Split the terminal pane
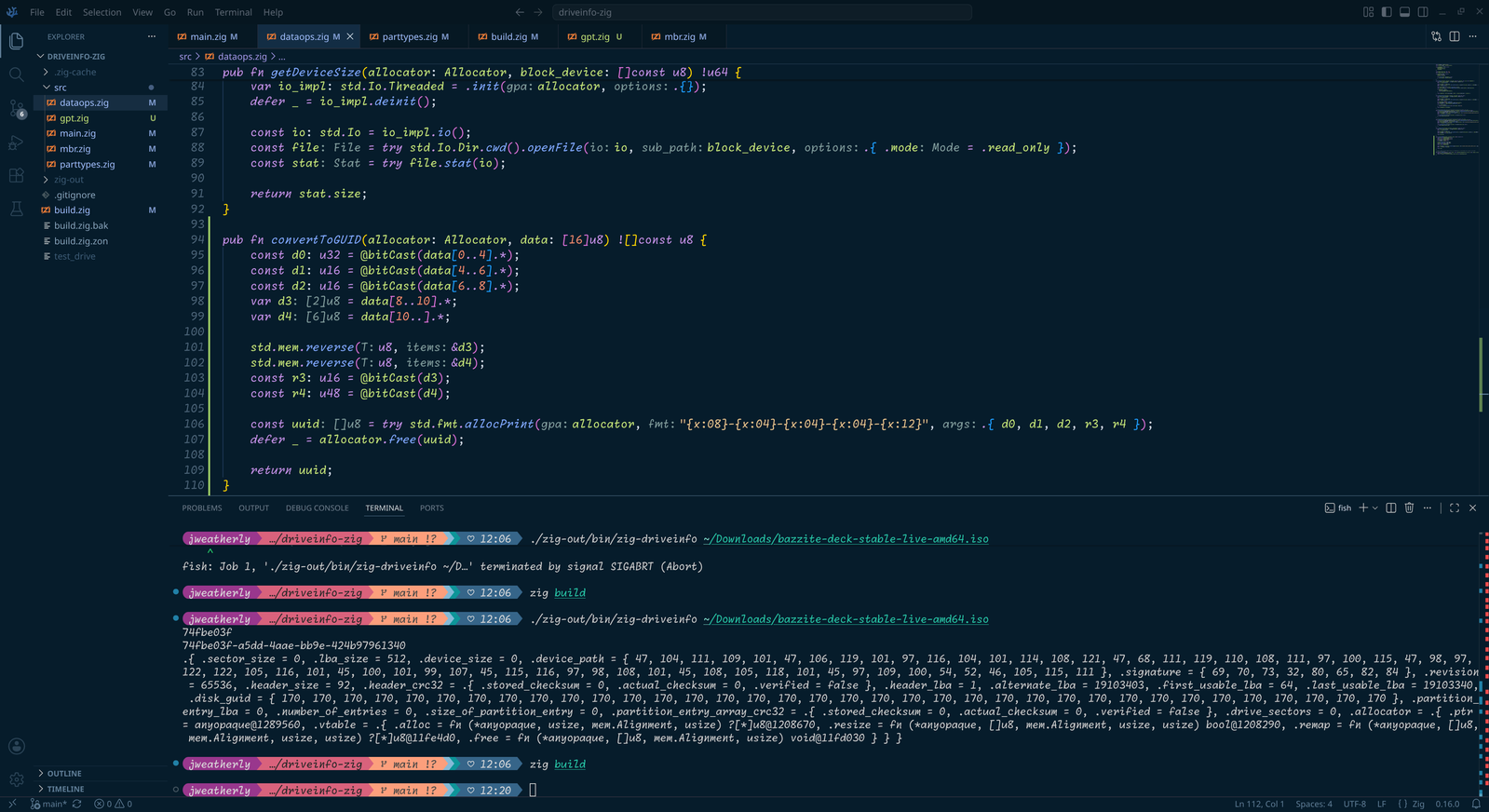Screen dimensions: 1489x812 pyautogui.click(x=1391, y=507)
